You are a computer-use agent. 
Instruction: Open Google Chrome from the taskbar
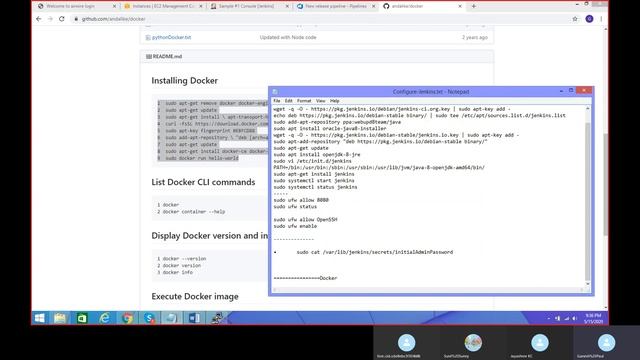pos(127,318)
